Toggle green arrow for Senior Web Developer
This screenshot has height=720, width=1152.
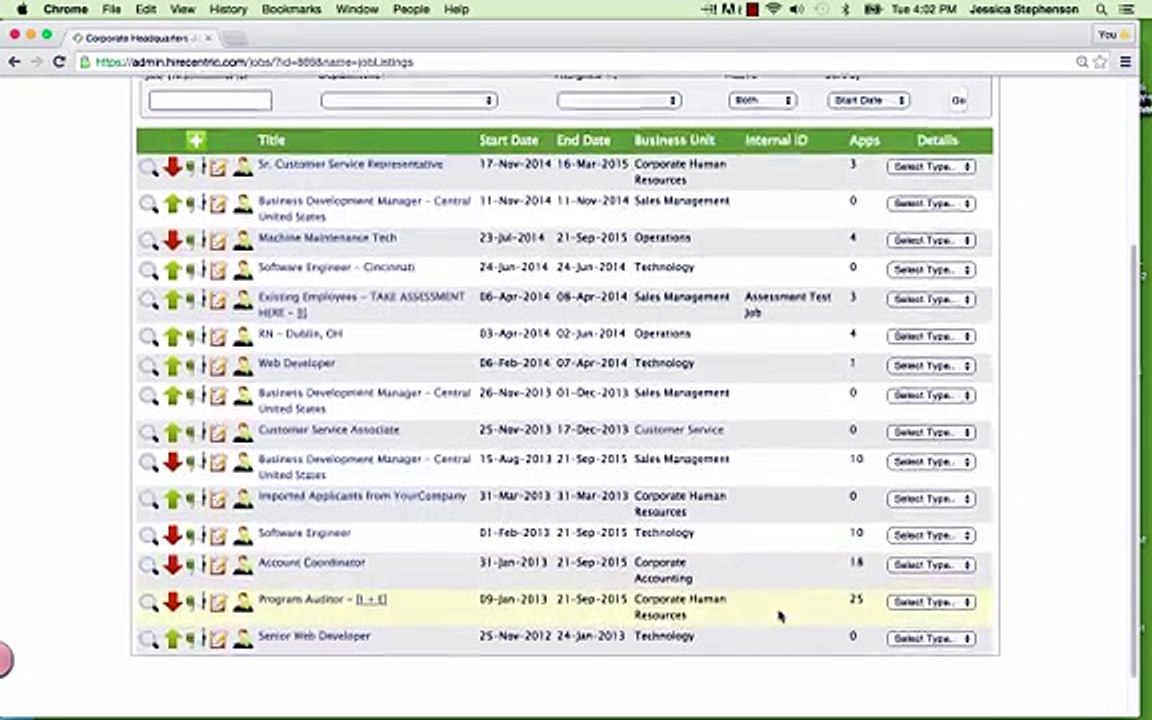[173, 638]
